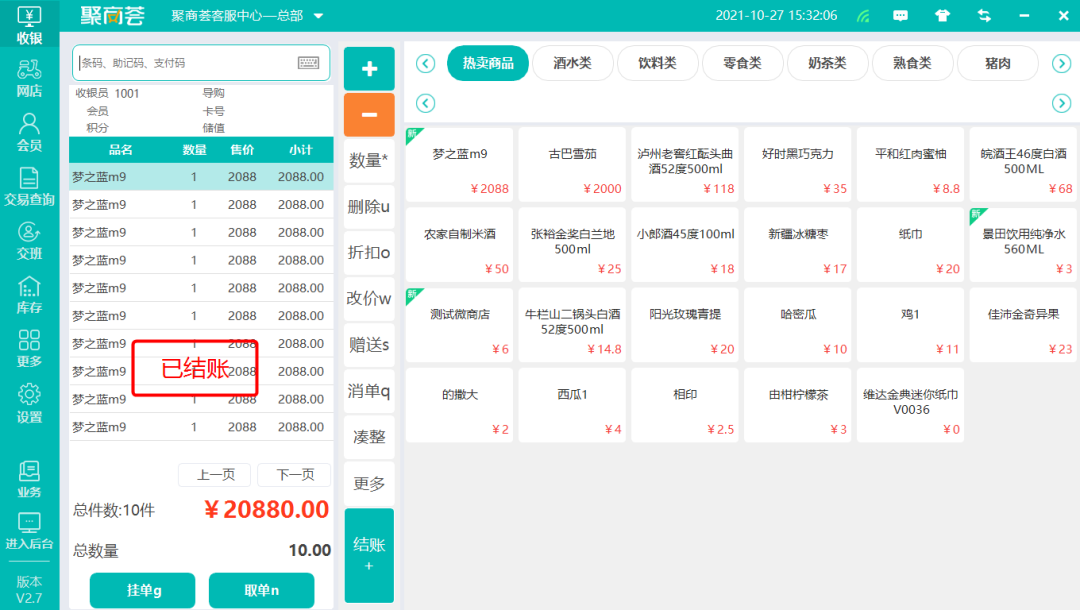Click the barcode search input field
1080x610 pixels.
(x=185, y=63)
